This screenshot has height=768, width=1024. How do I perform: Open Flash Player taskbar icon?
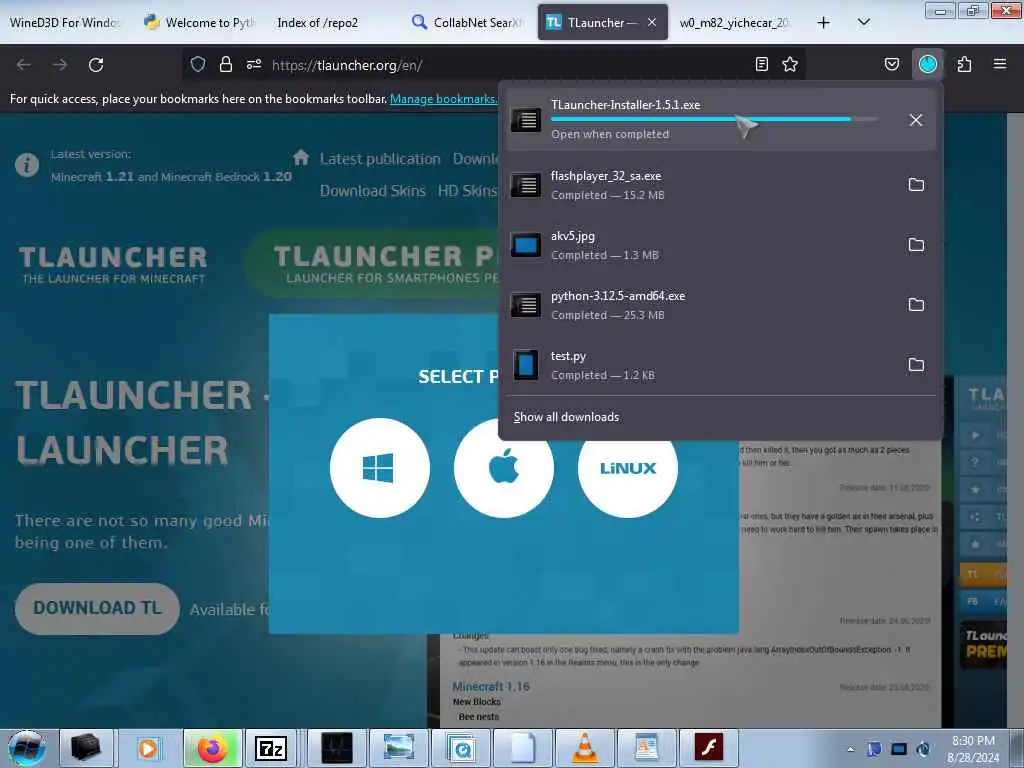tap(709, 748)
